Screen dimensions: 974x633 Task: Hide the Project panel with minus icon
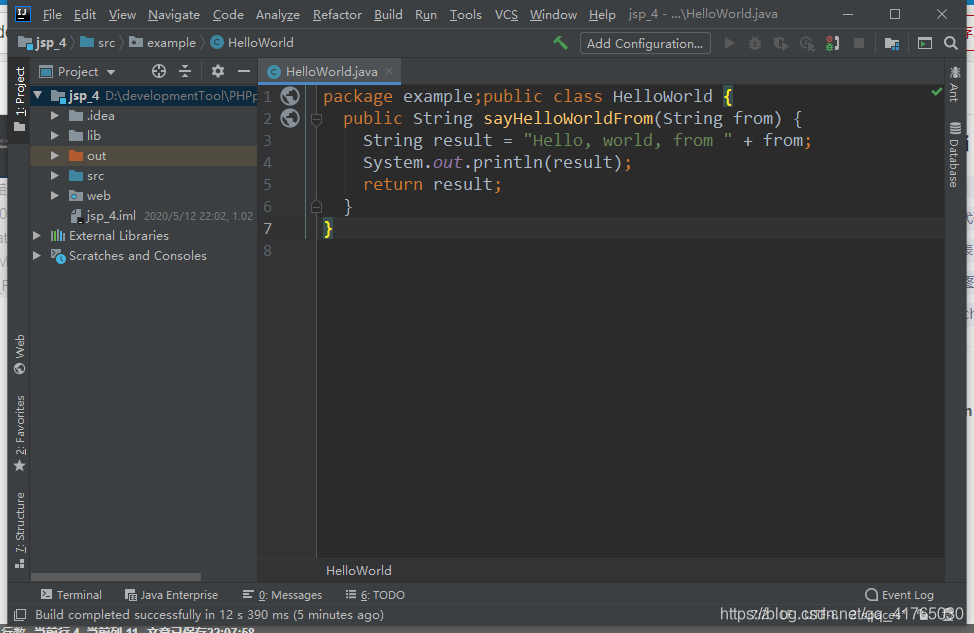[244, 71]
